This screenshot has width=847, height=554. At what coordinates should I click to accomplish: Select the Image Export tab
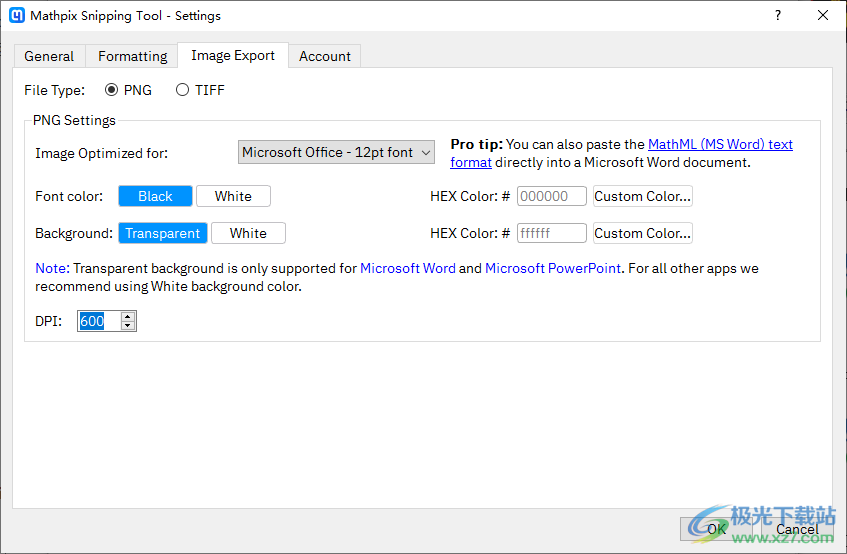[233, 55]
